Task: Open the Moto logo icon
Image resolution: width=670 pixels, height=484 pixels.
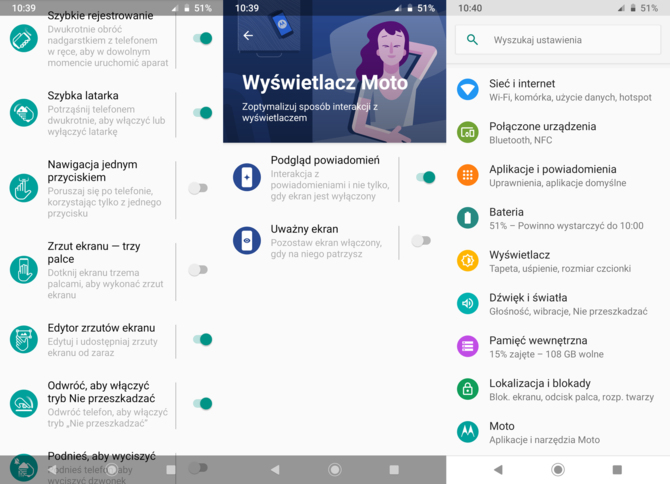Action: tap(468, 432)
